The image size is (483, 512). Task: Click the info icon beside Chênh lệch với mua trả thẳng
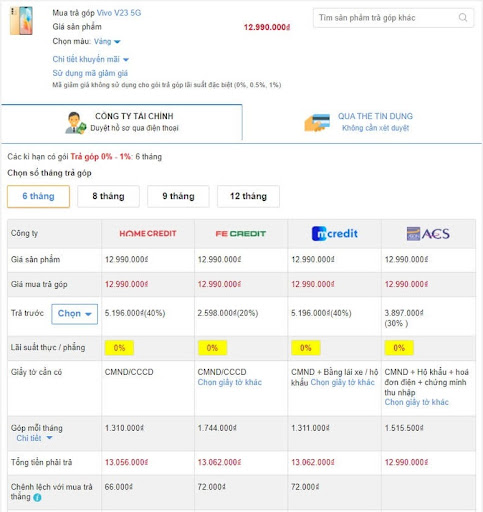click(x=37, y=498)
